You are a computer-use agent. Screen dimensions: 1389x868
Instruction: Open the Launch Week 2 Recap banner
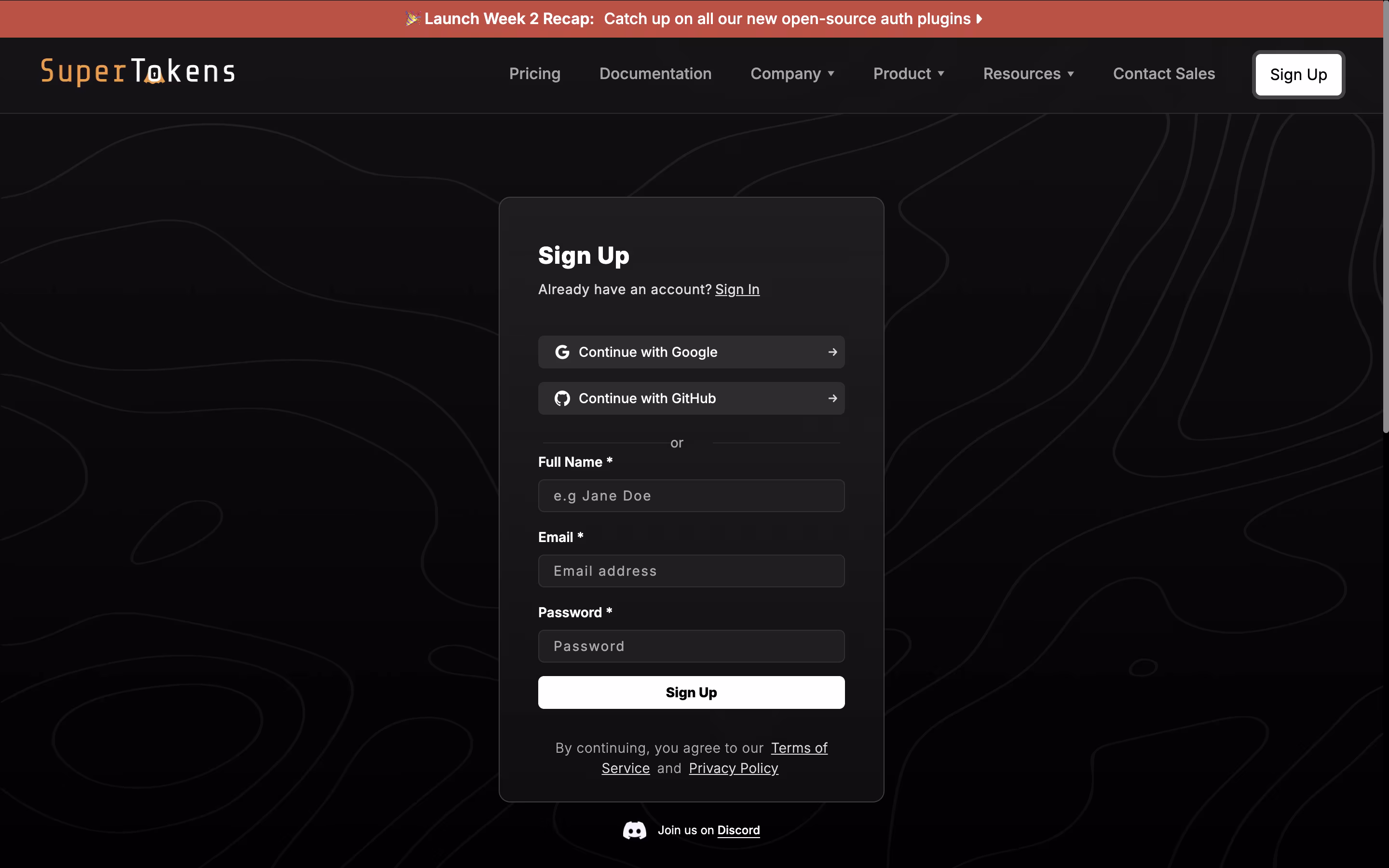tap(694, 19)
